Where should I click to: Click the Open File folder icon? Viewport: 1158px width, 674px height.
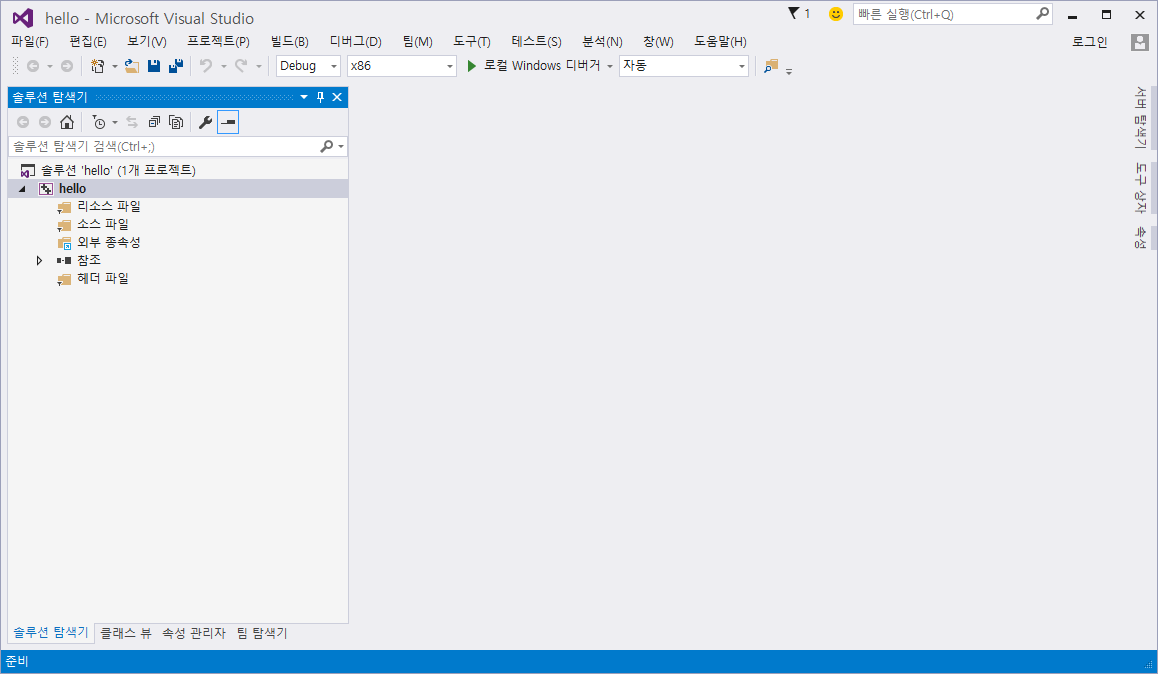[131, 66]
